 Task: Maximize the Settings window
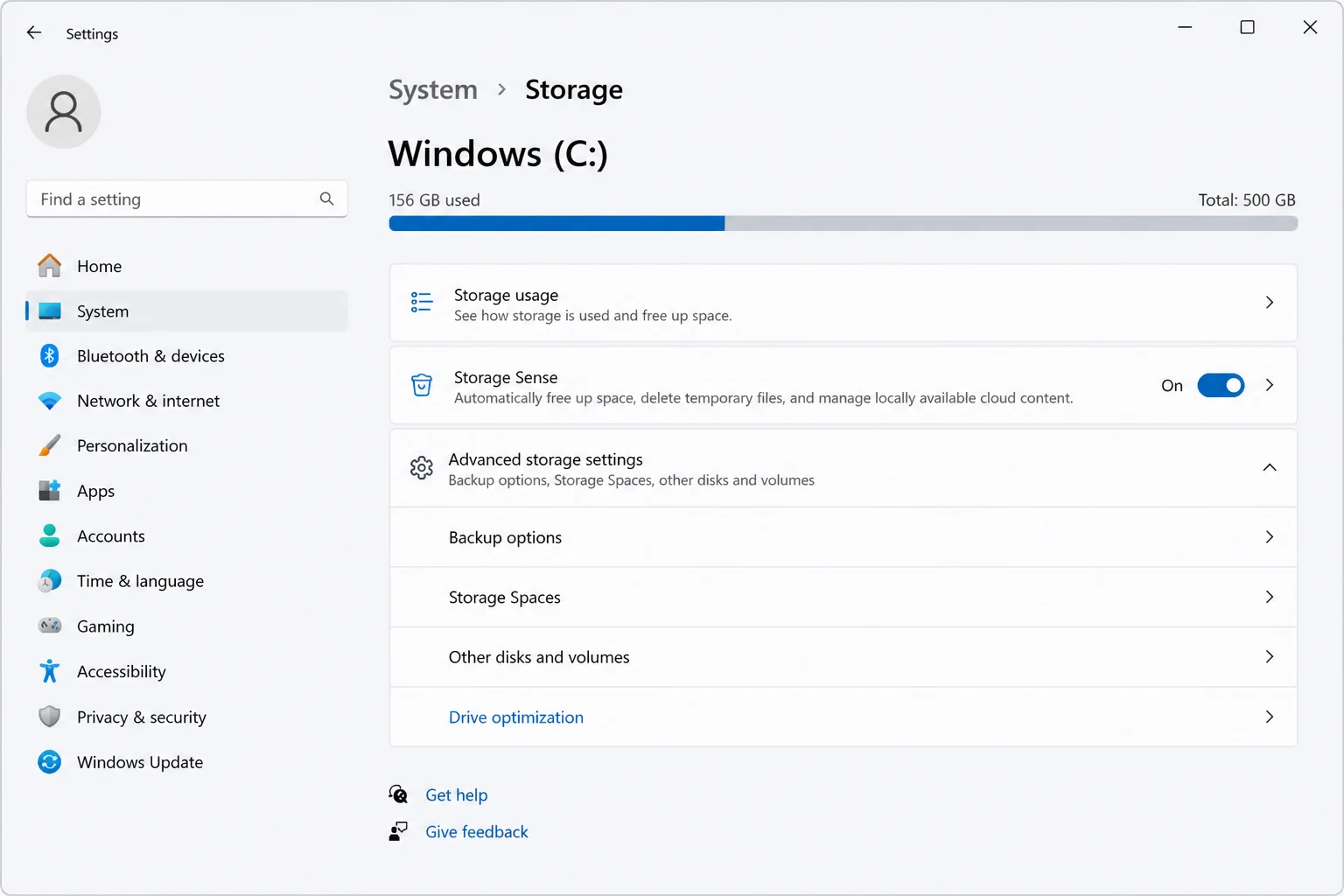(x=1248, y=27)
